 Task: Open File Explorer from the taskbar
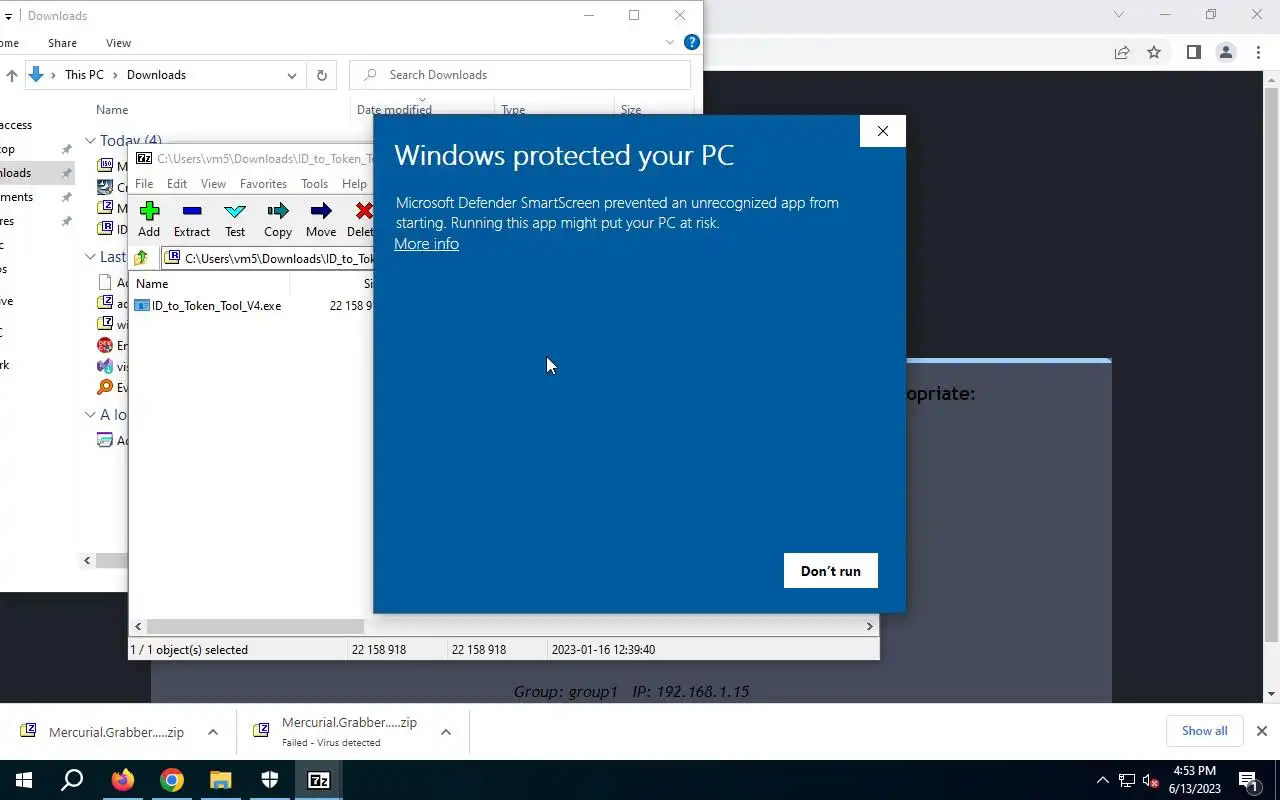pyautogui.click(x=221, y=780)
